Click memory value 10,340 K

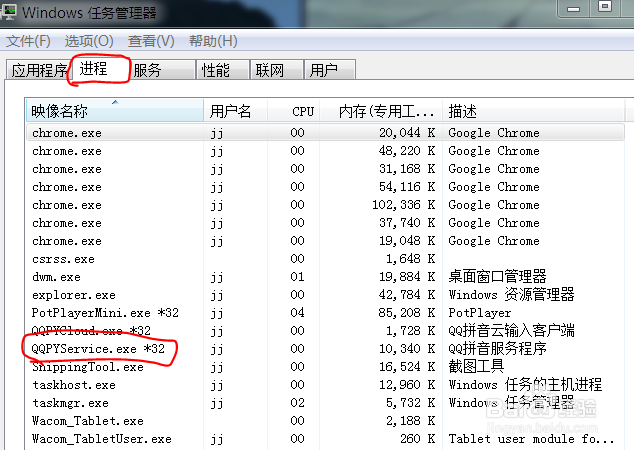click(x=407, y=349)
